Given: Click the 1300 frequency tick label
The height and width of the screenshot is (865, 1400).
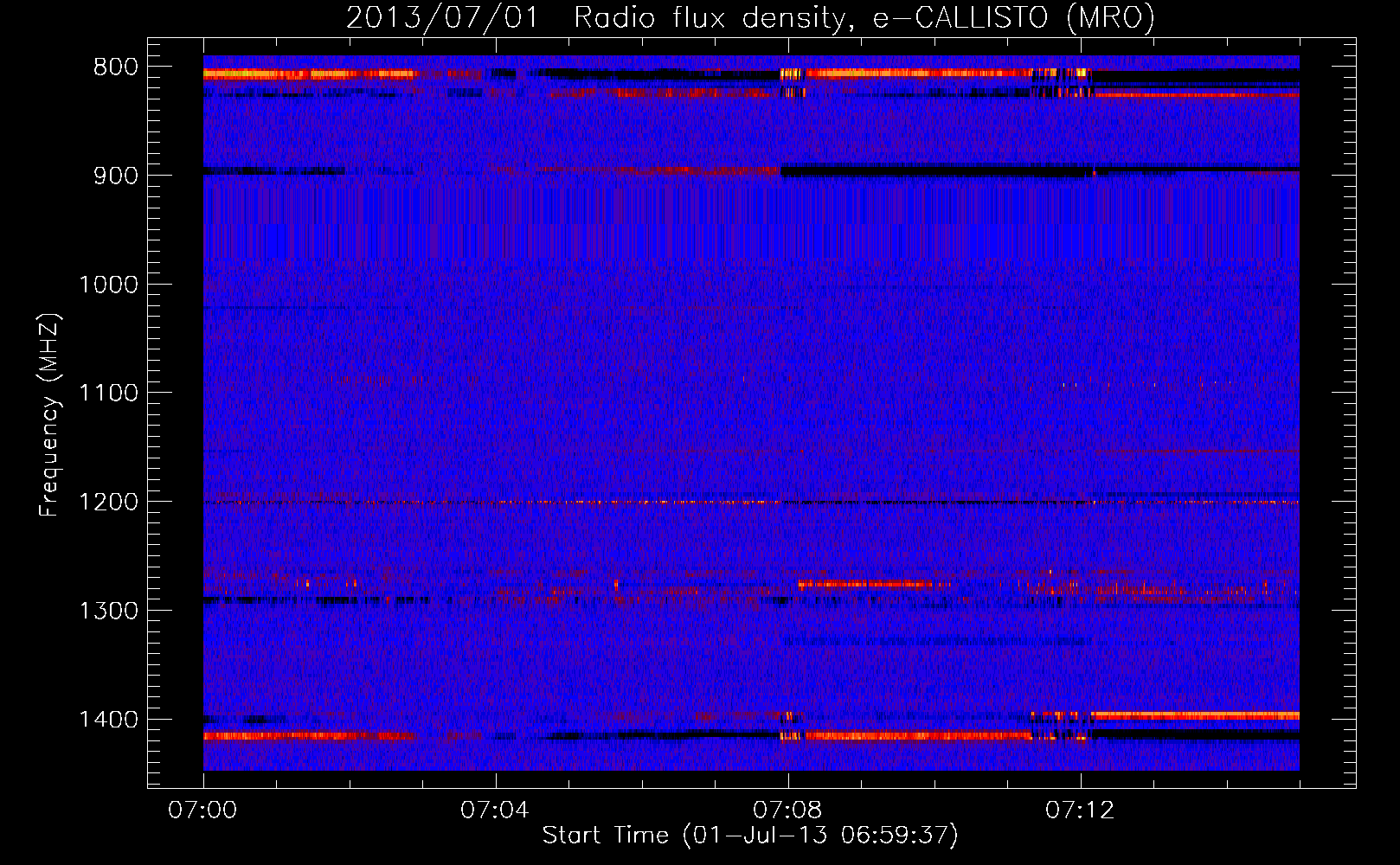Looking at the screenshot, I should coord(109,612).
